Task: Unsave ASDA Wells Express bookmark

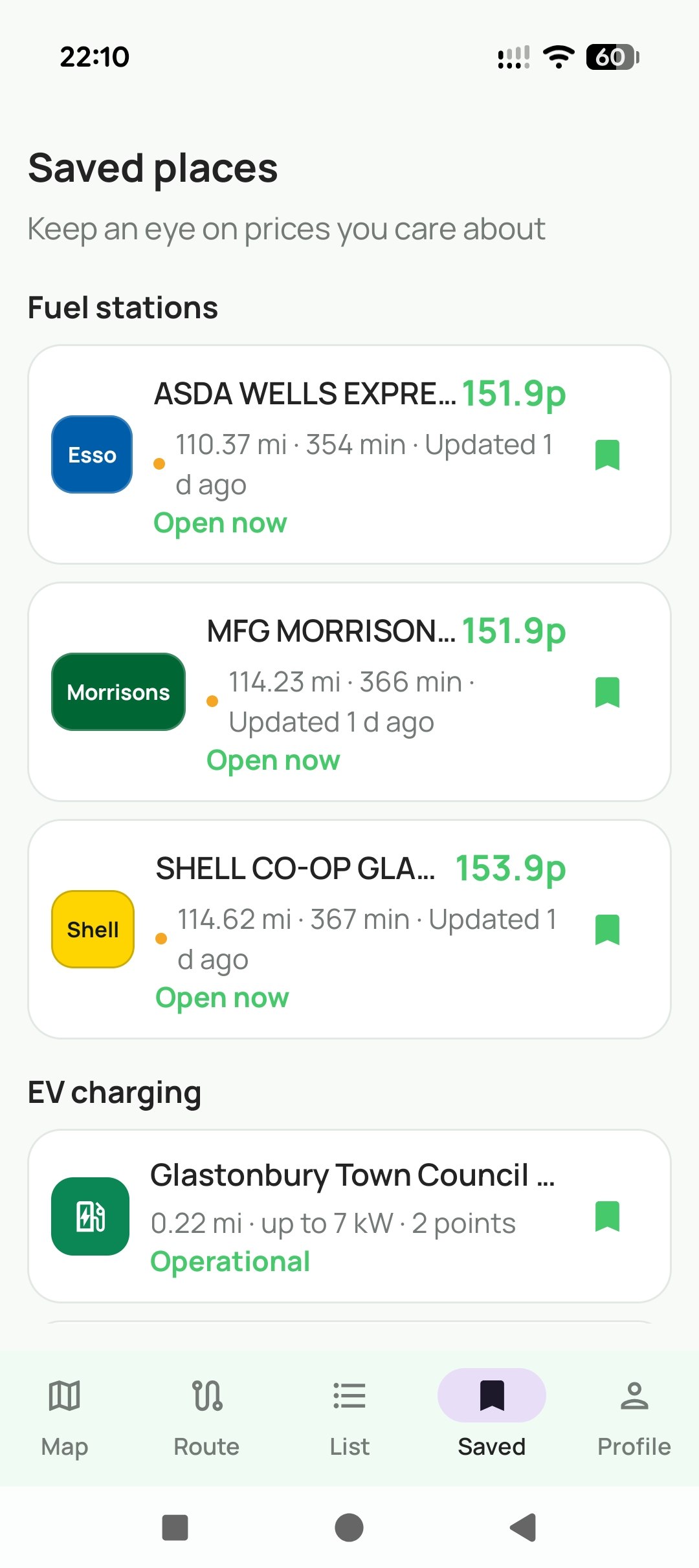Action: click(607, 455)
